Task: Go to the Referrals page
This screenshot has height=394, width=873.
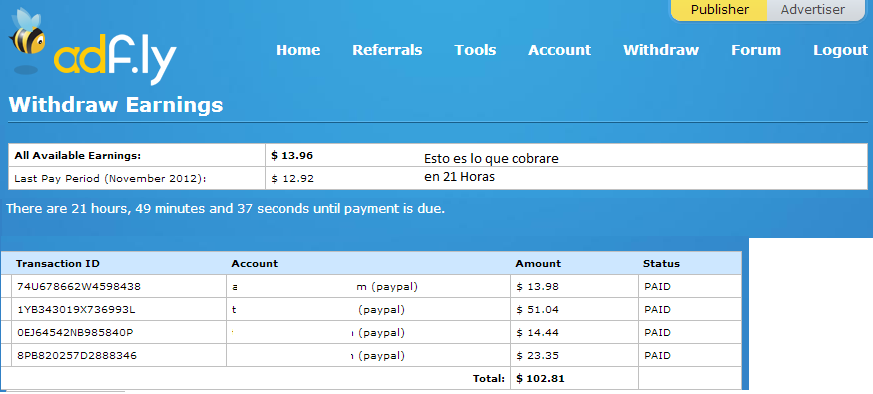Action: click(387, 50)
